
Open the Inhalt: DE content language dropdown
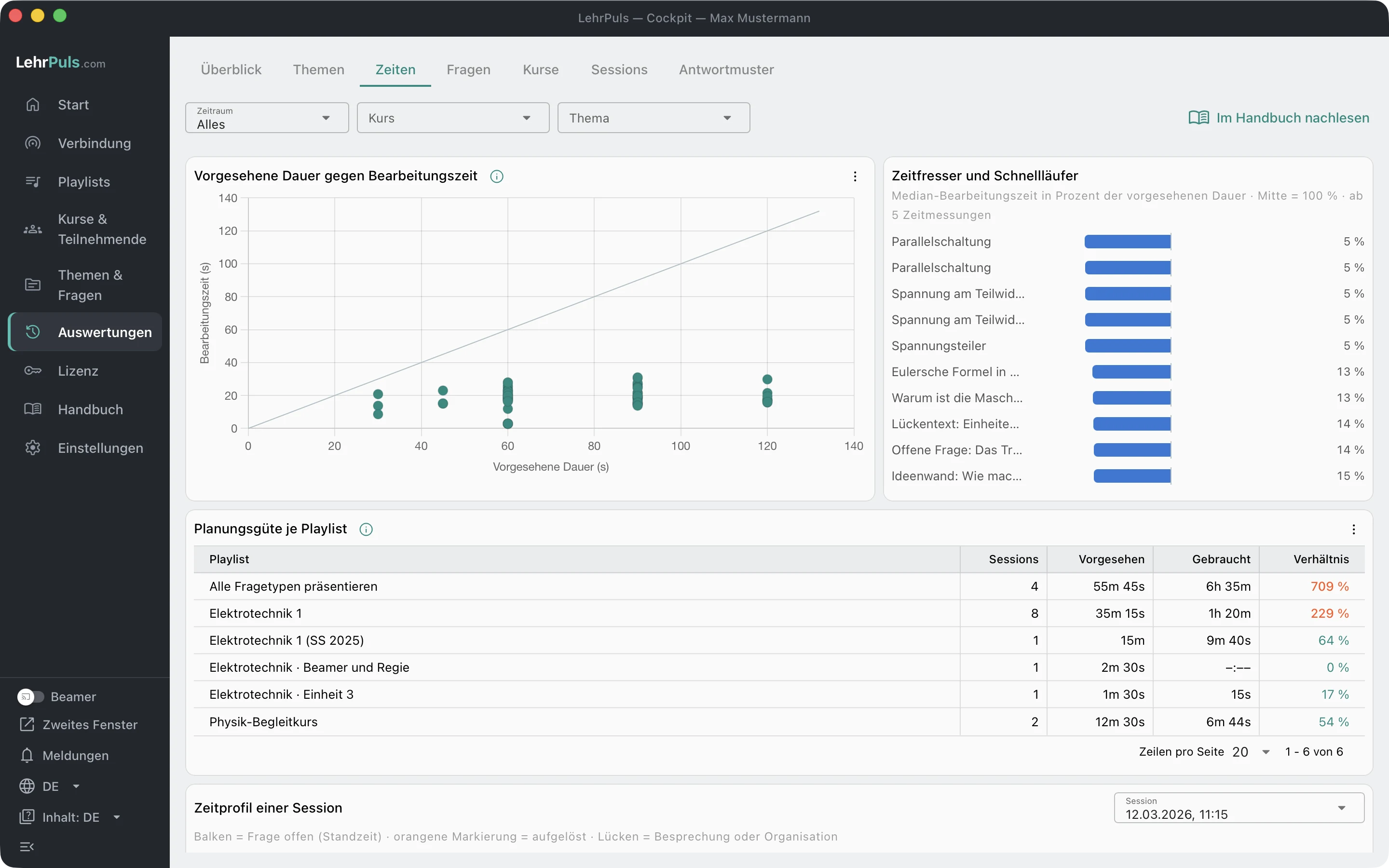point(70,817)
